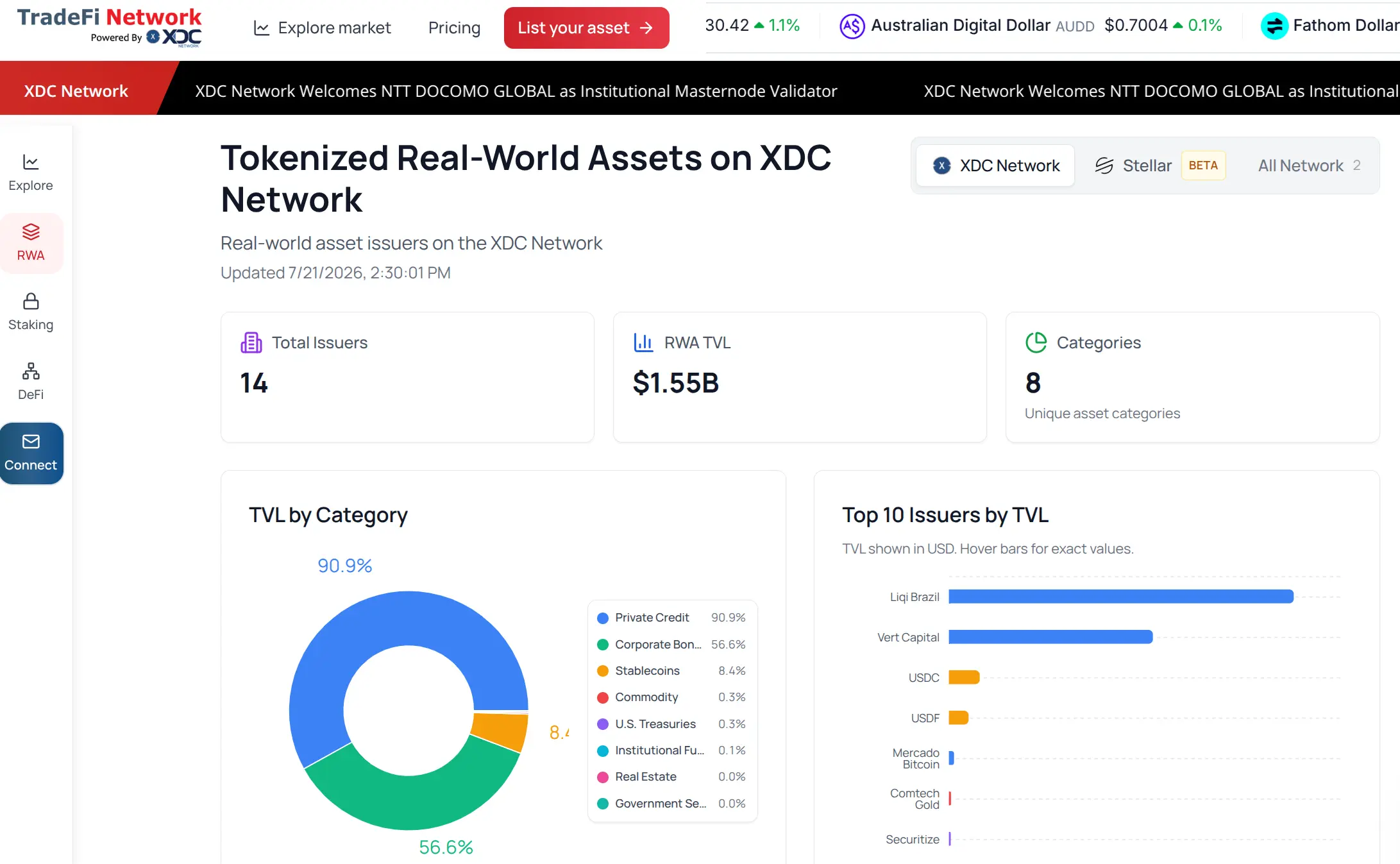Open the Australian Digital Dollar ticker entry
Viewport: 1400px width, 864px height.
[x=1031, y=26]
